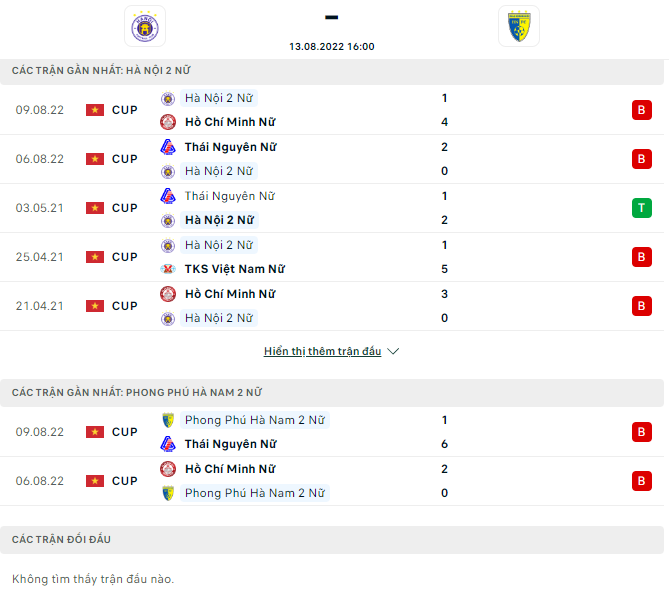The width and height of the screenshot is (669, 593).
Task: Select the Các trận gần nhất: Hà Nội 2 Nữ header
Action: (101, 71)
